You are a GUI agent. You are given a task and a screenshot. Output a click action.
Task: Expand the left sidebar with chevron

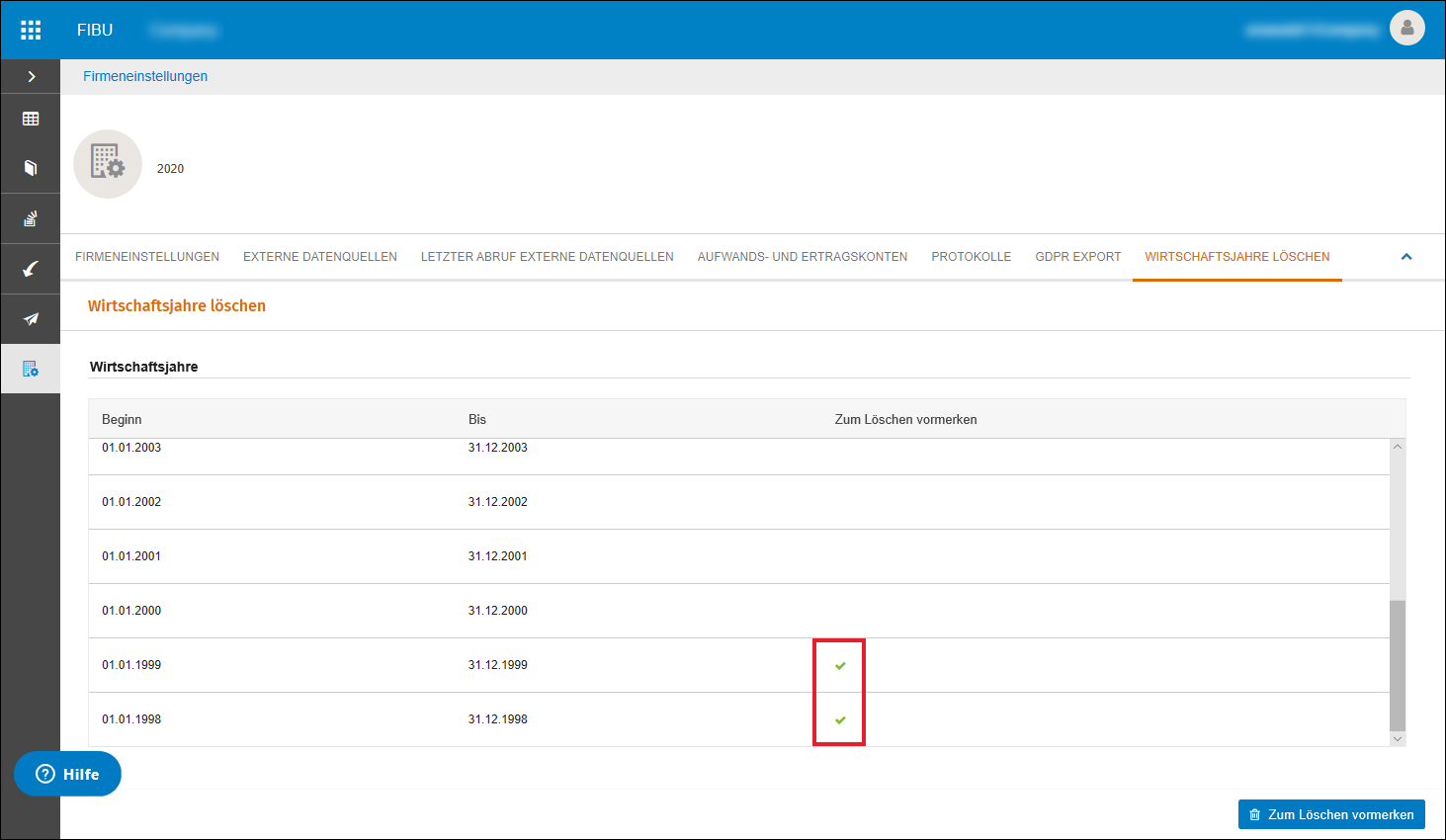click(x=31, y=76)
